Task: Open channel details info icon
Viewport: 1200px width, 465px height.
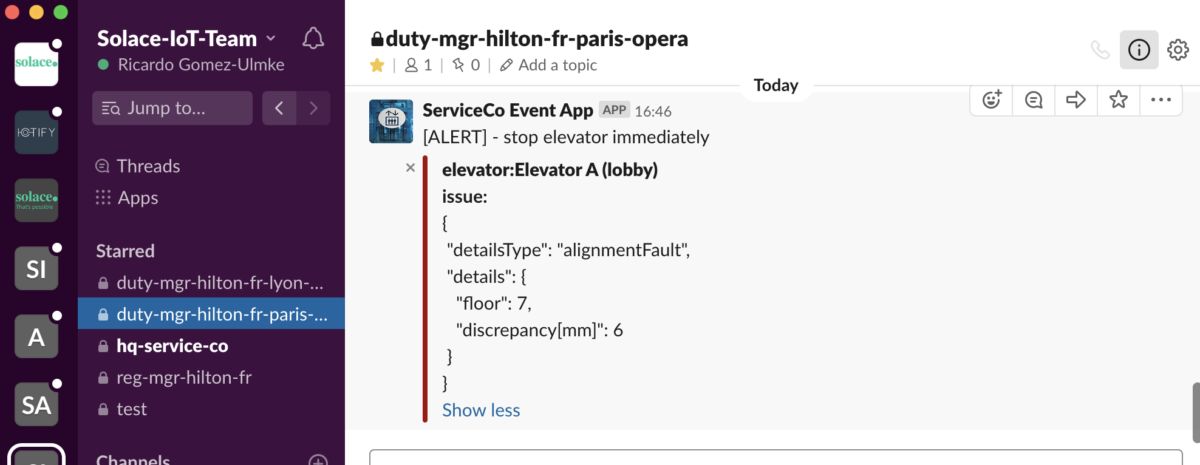Action: 1139,50
